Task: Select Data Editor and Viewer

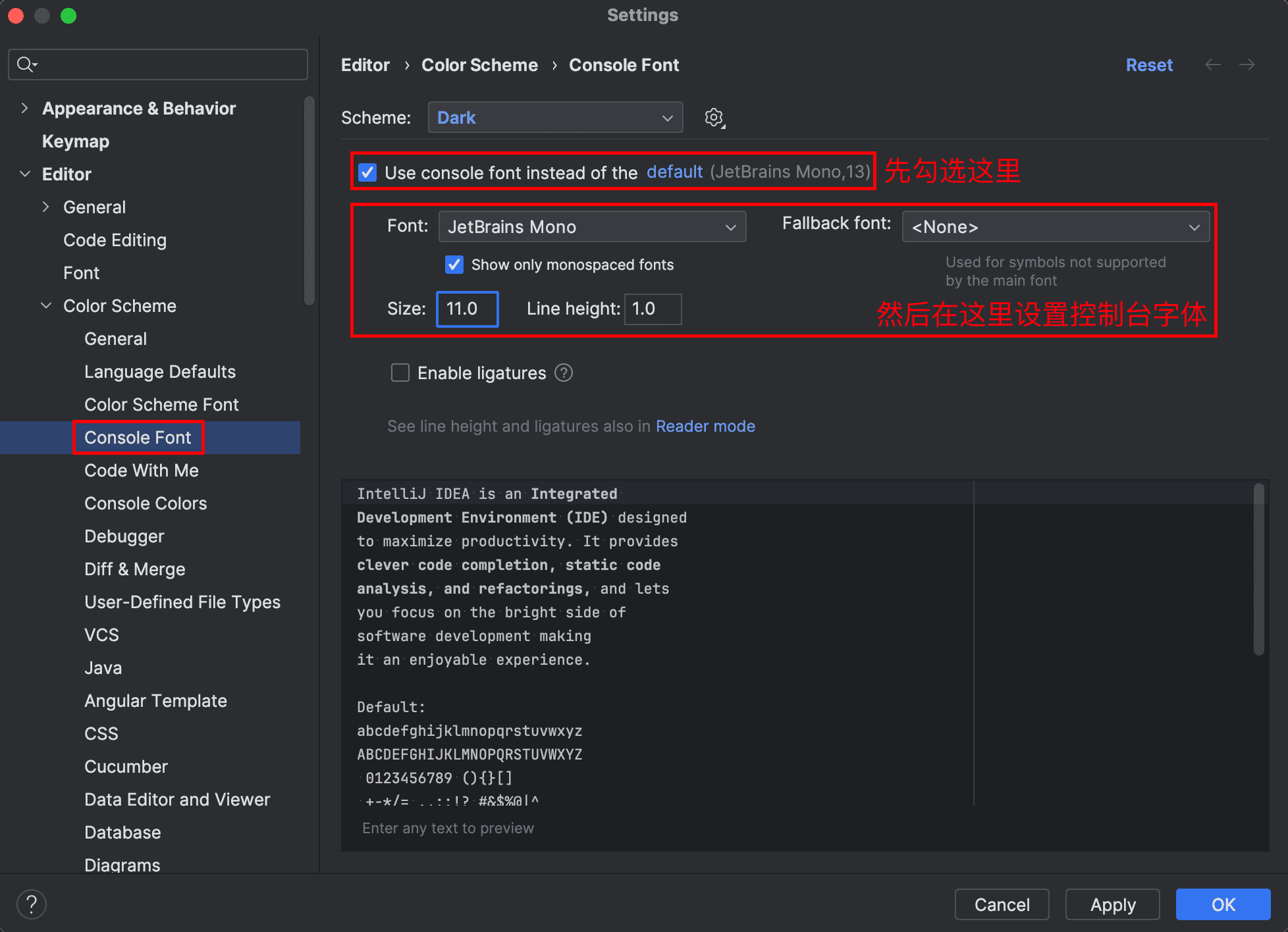Action: point(177,800)
